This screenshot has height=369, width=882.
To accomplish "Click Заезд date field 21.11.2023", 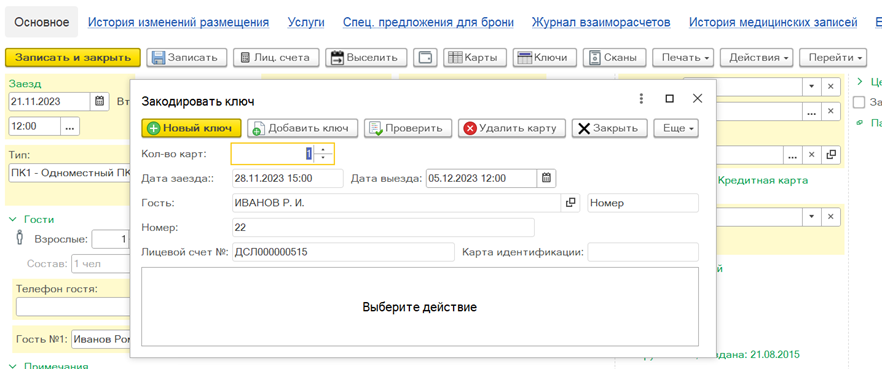I will tap(50, 102).
